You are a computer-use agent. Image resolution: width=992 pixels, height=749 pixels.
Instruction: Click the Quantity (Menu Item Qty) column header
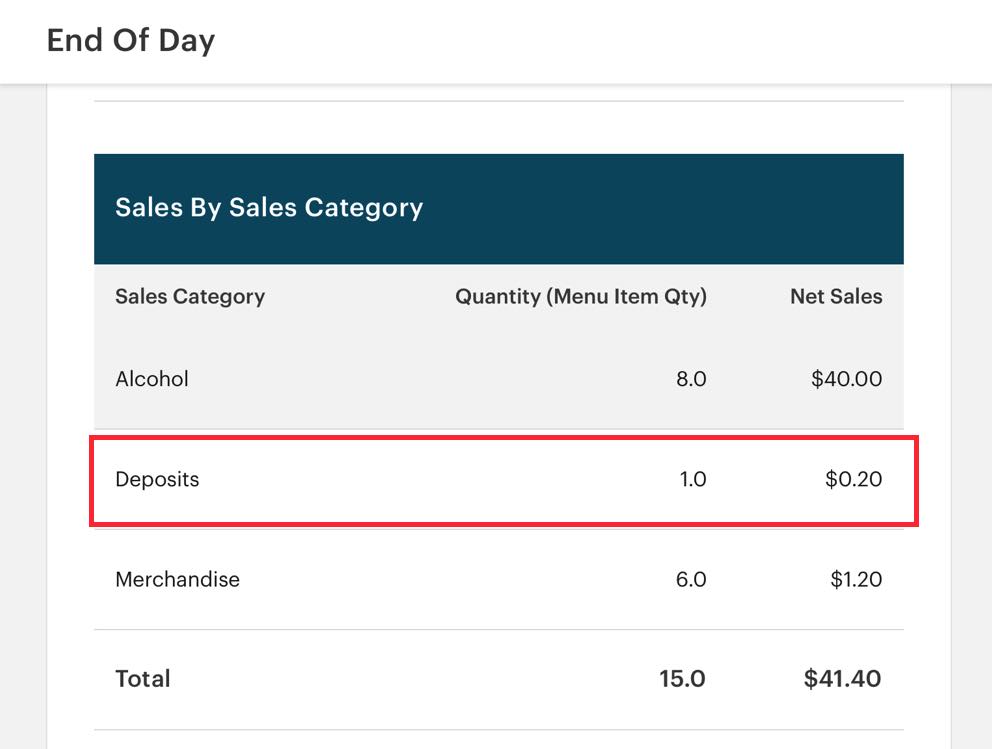click(x=583, y=297)
